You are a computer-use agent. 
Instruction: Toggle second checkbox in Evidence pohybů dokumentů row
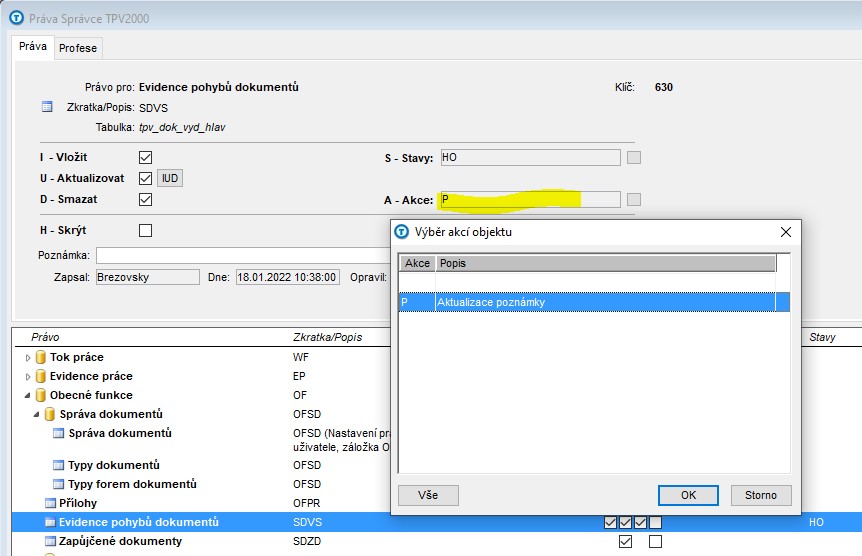626,522
